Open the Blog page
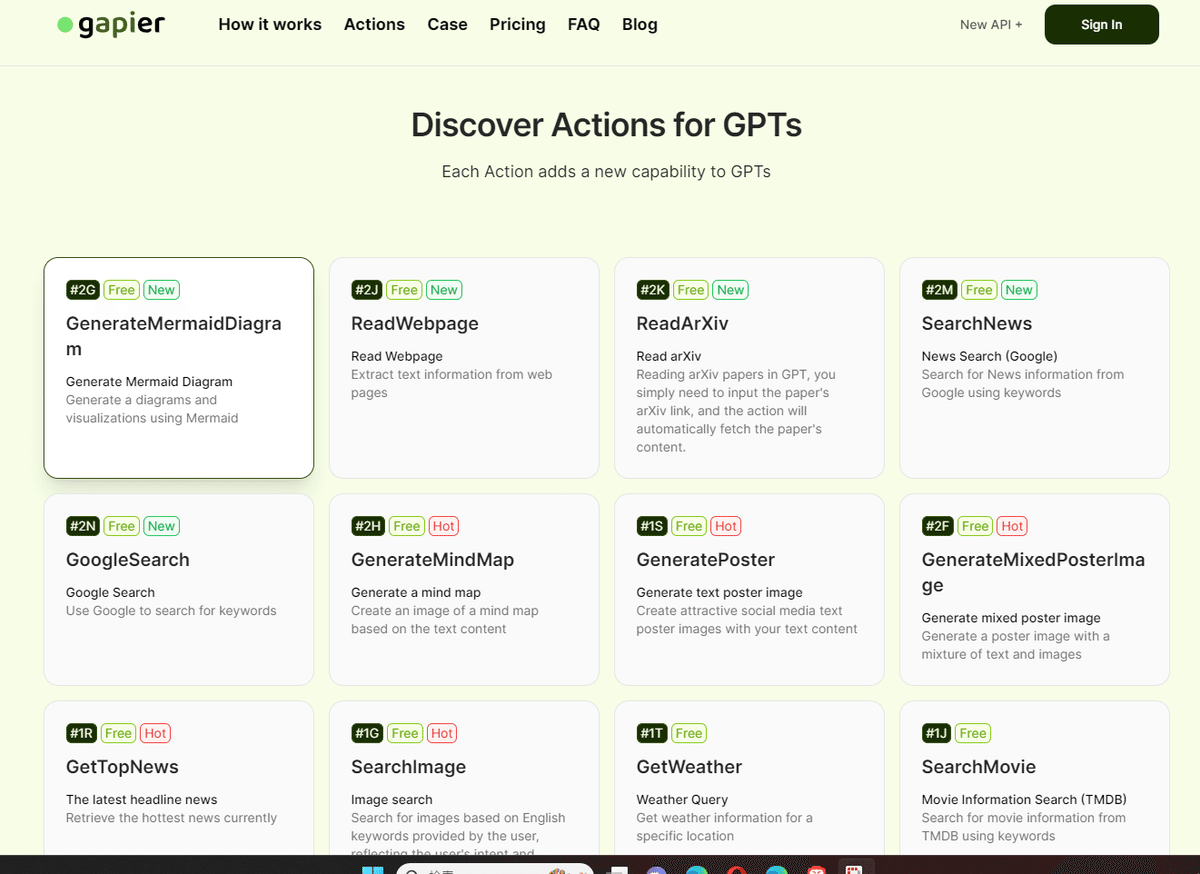This screenshot has height=874, width=1200. (639, 24)
